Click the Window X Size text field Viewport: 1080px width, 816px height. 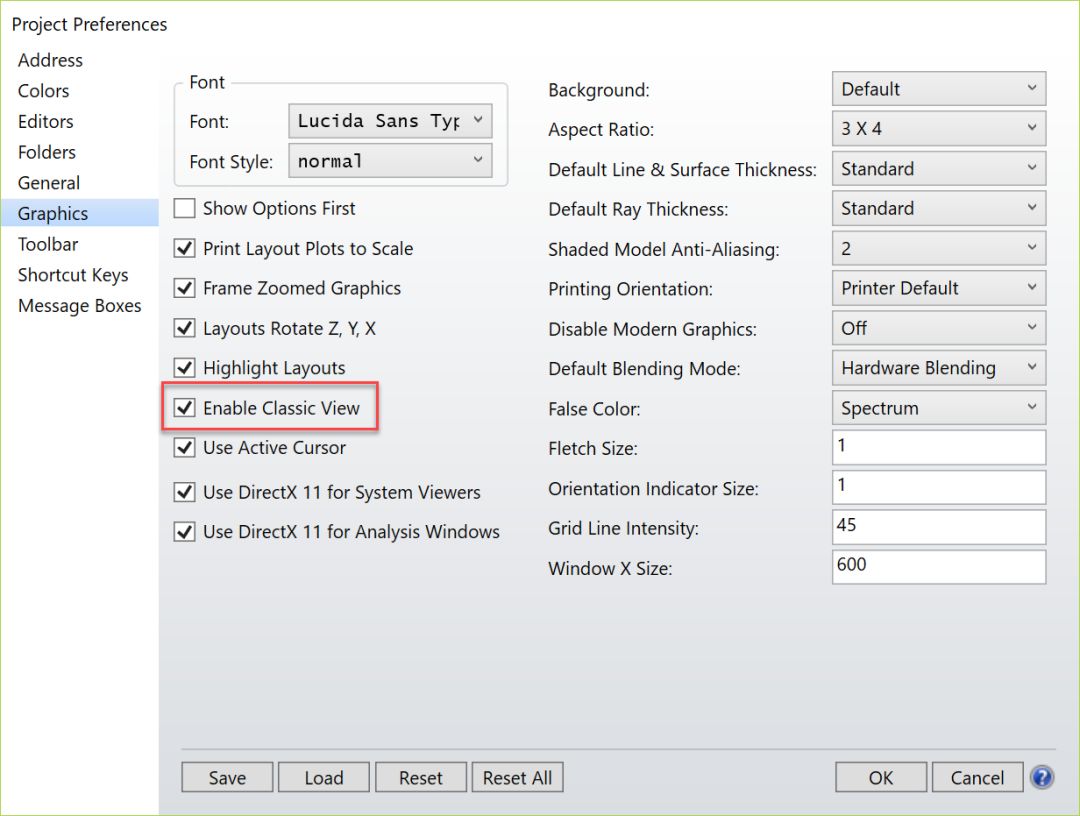938,567
